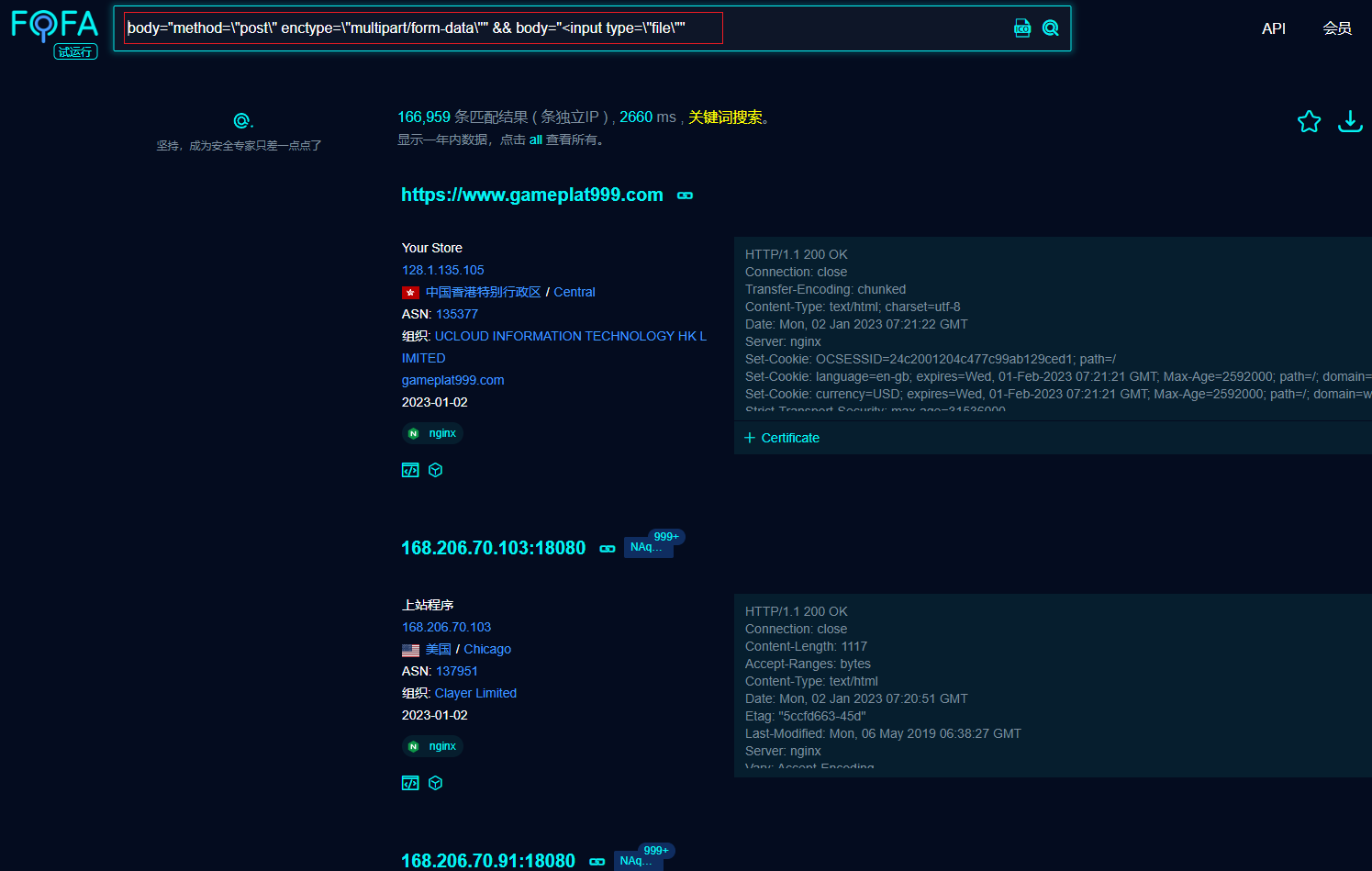This screenshot has height=871, width=1372.
Task: Click the 'Set-Cookie: OCSESSID' header line
Action: (931, 359)
